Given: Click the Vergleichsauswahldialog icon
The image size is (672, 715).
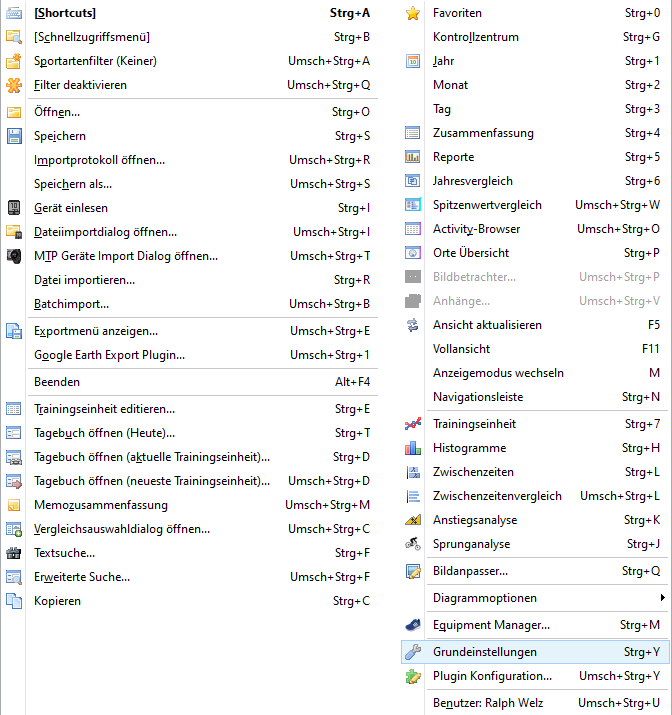Looking at the screenshot, I should coord(14,529).
